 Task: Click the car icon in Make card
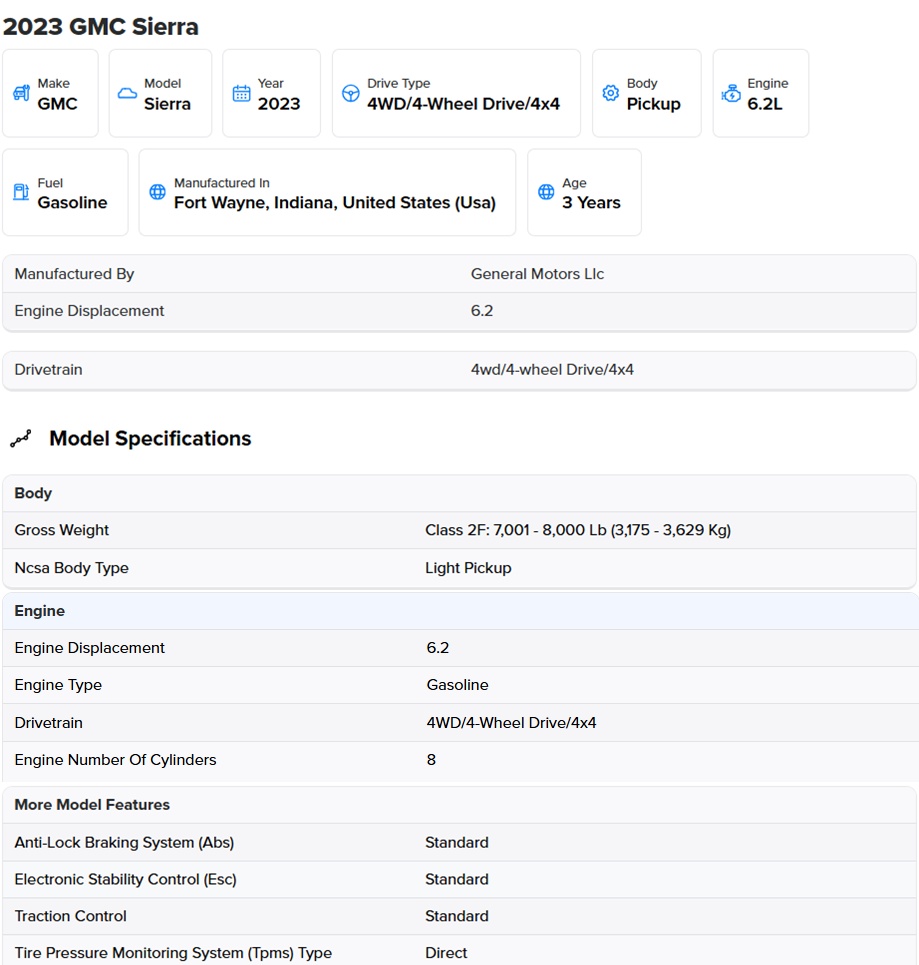(22, 93)
